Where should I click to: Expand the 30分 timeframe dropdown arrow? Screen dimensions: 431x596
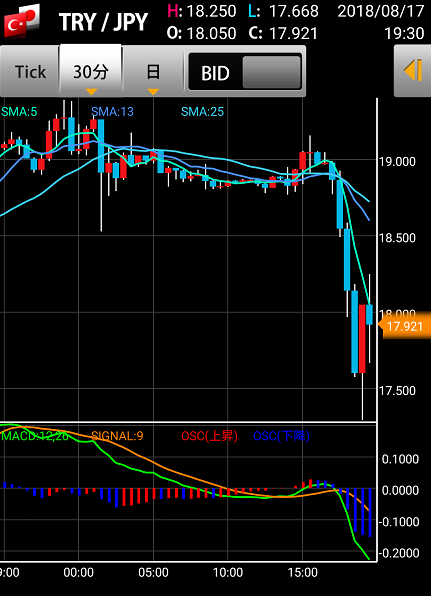click(x=91, y=92)
